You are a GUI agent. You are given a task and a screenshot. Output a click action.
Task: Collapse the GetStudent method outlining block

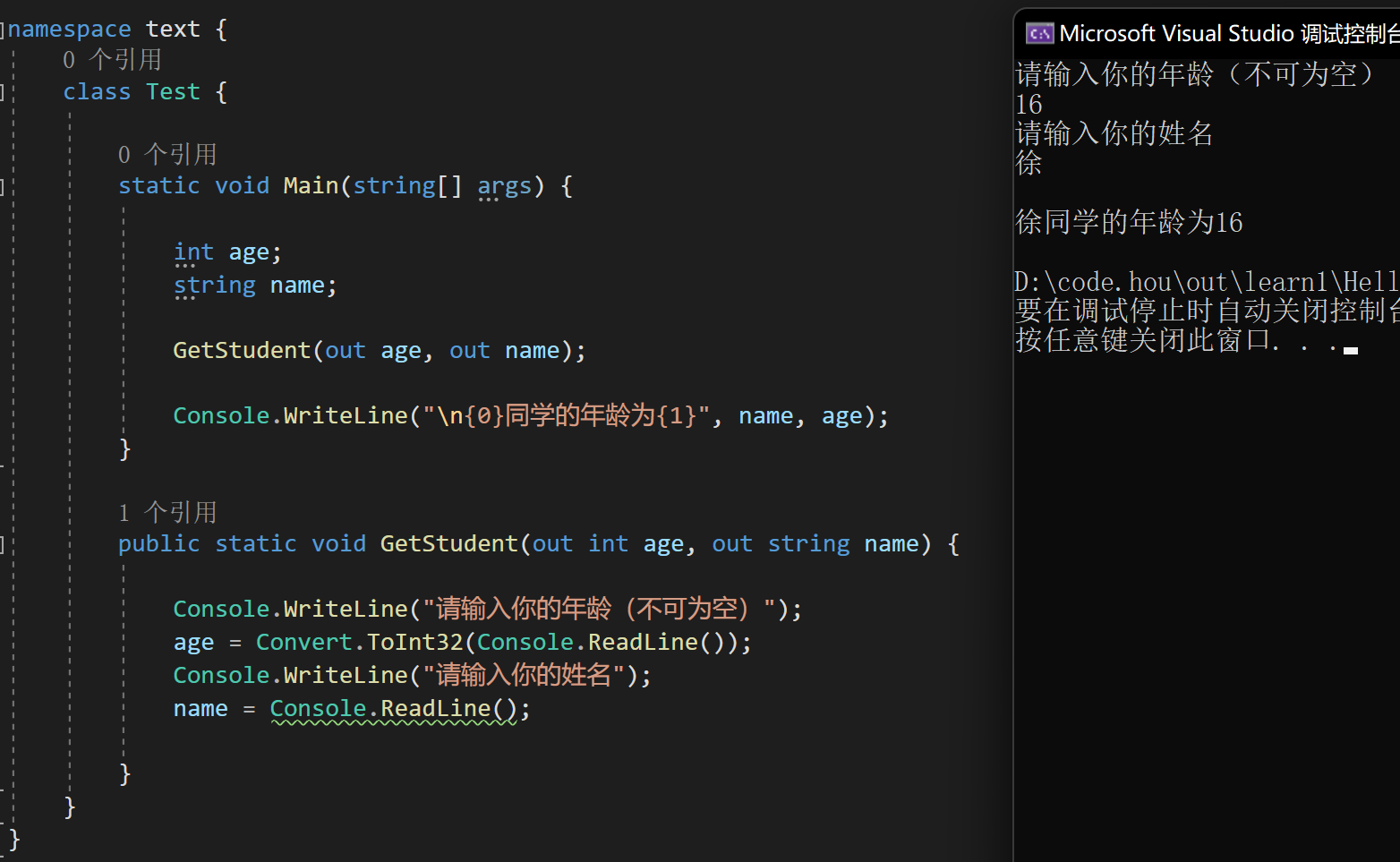point(3,544)
